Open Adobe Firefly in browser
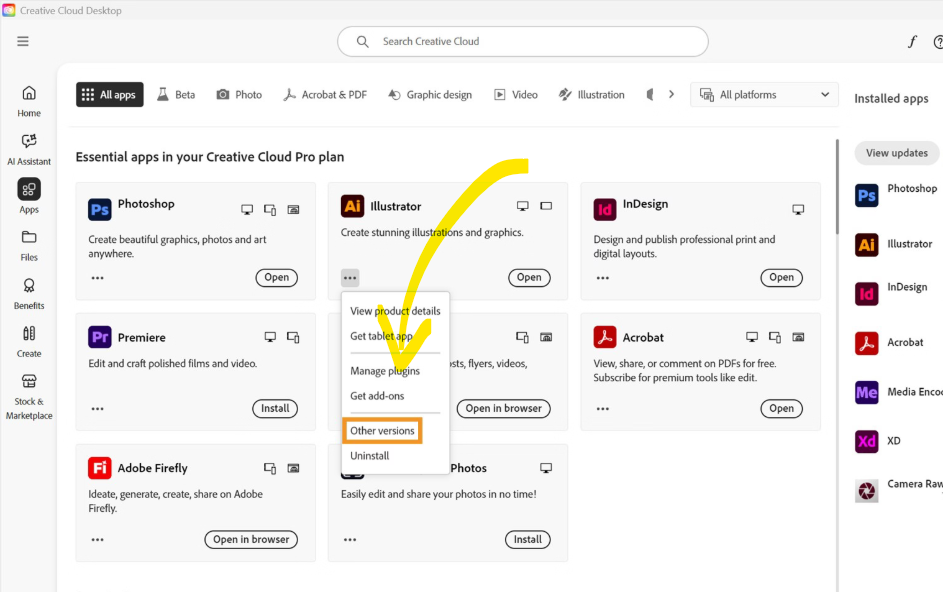The image size is (943, 592). 251,540
